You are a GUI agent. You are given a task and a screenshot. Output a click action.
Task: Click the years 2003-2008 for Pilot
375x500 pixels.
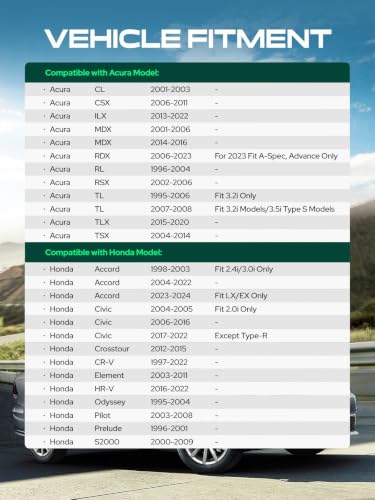tap(171, 415)
